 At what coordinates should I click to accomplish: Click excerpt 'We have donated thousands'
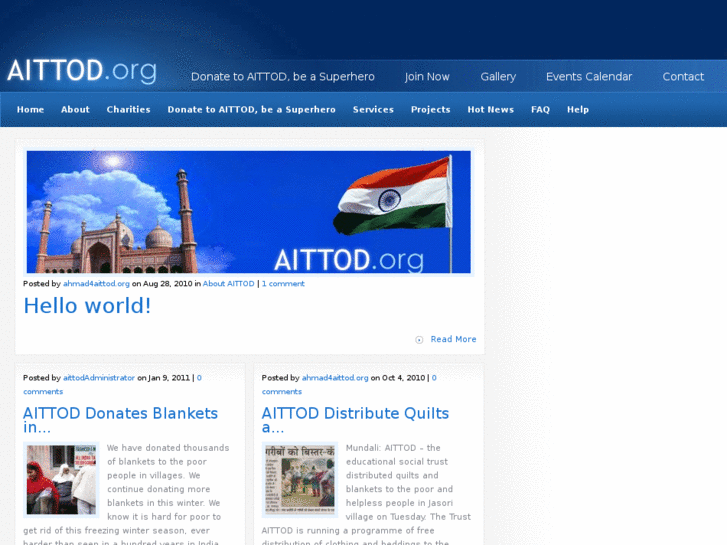[x=168, y=448]
